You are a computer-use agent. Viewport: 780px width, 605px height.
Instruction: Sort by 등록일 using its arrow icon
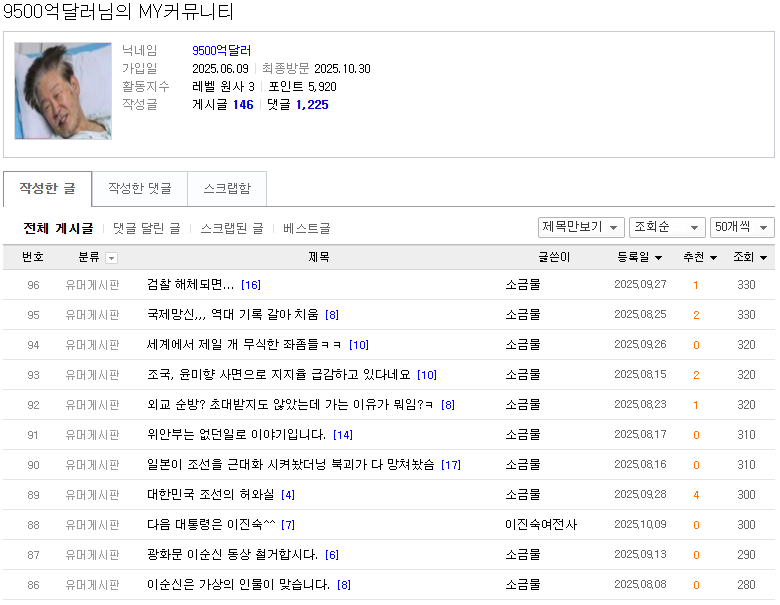(x=659, y=258)
